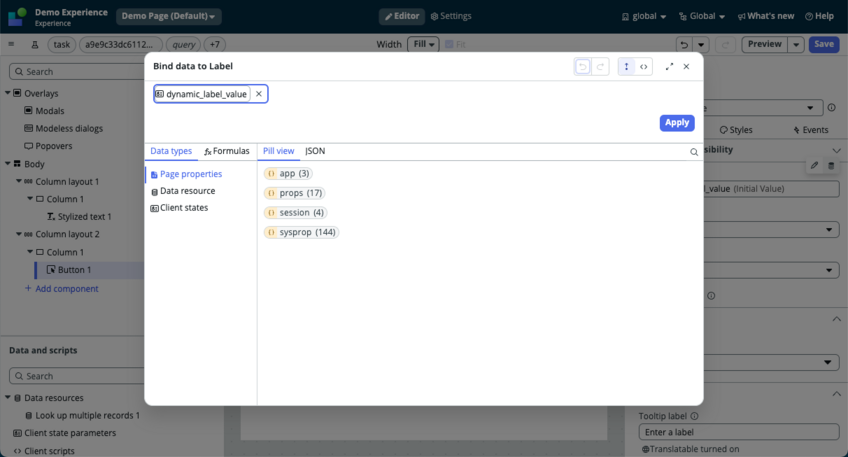Screen dimensions: 848x457
Task: Collapse Column layout 2 node
Action: (x=19, y=234)
